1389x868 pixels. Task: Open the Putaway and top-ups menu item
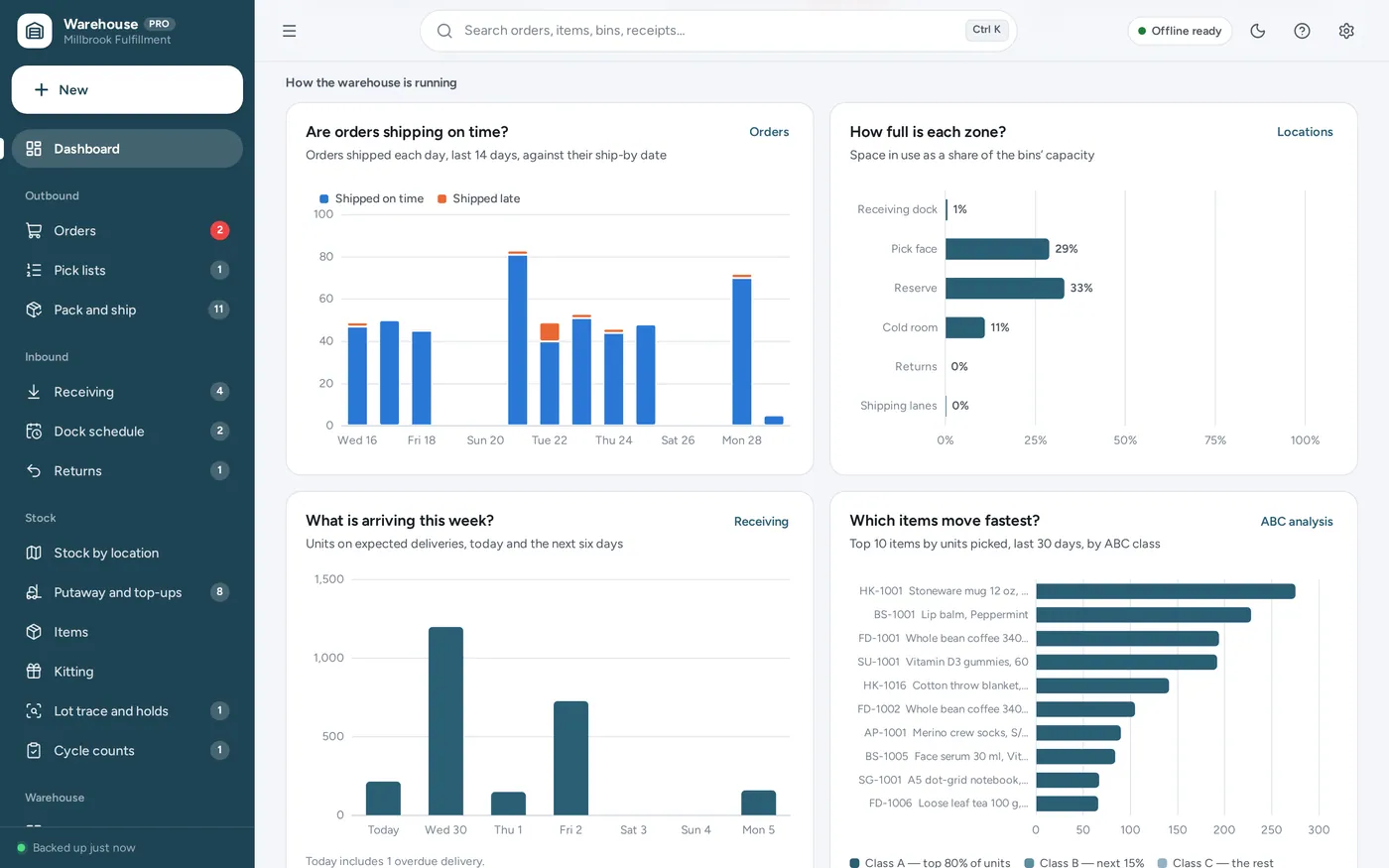coord(127,593)
